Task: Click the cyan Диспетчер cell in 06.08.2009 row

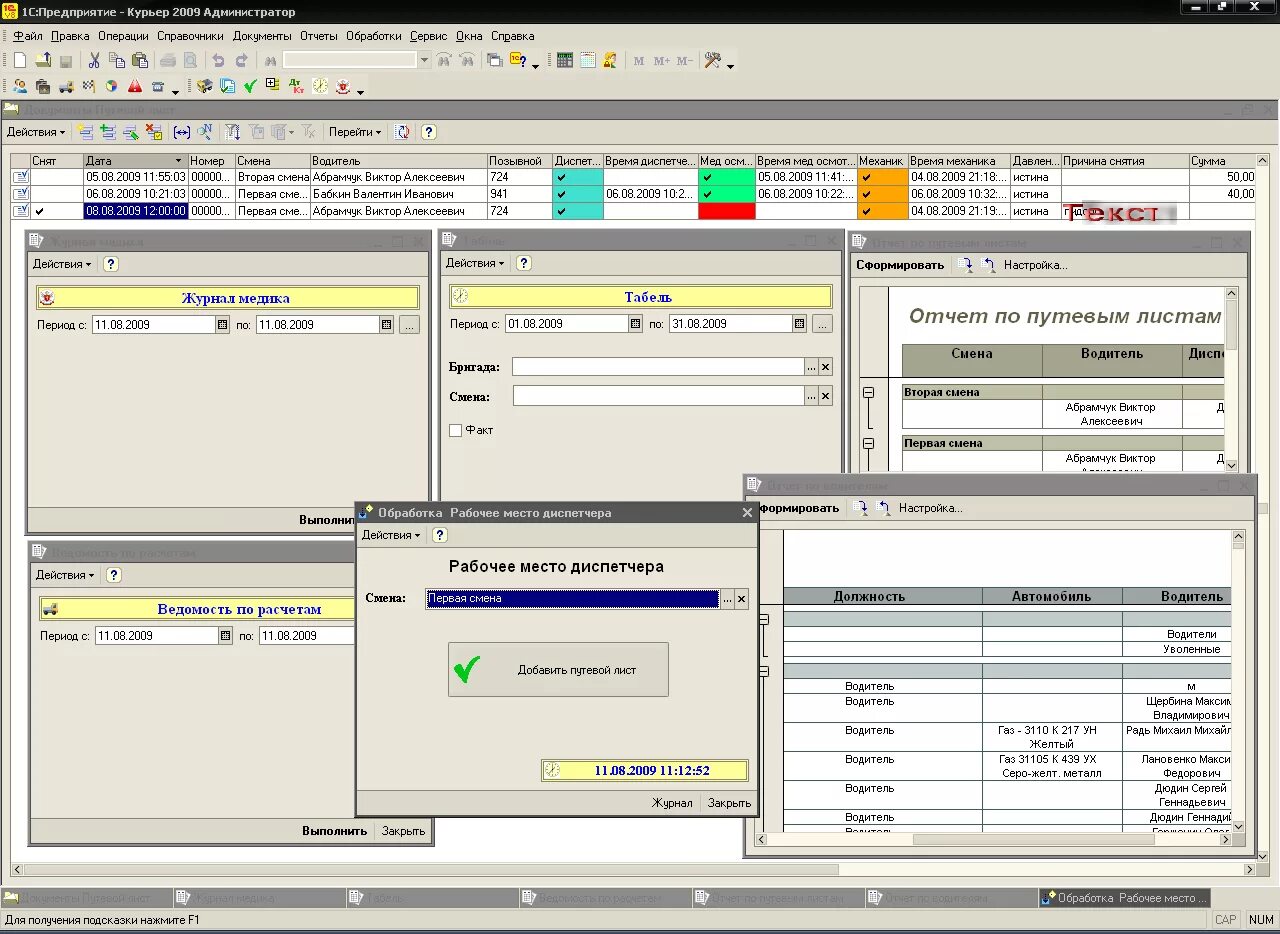Action: pyautogui.click(x=578, y=195)
